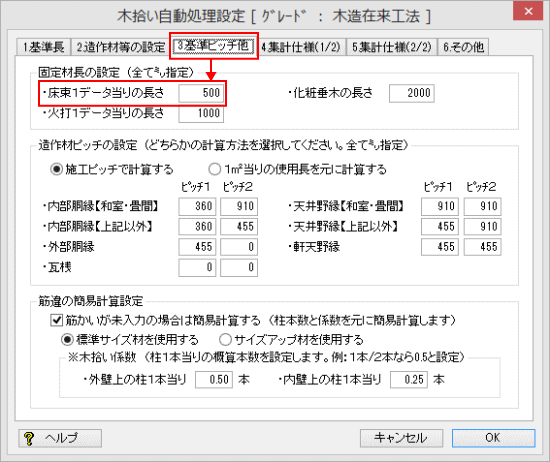Click the 外部胴縁 ピッチ1 field

197,247
